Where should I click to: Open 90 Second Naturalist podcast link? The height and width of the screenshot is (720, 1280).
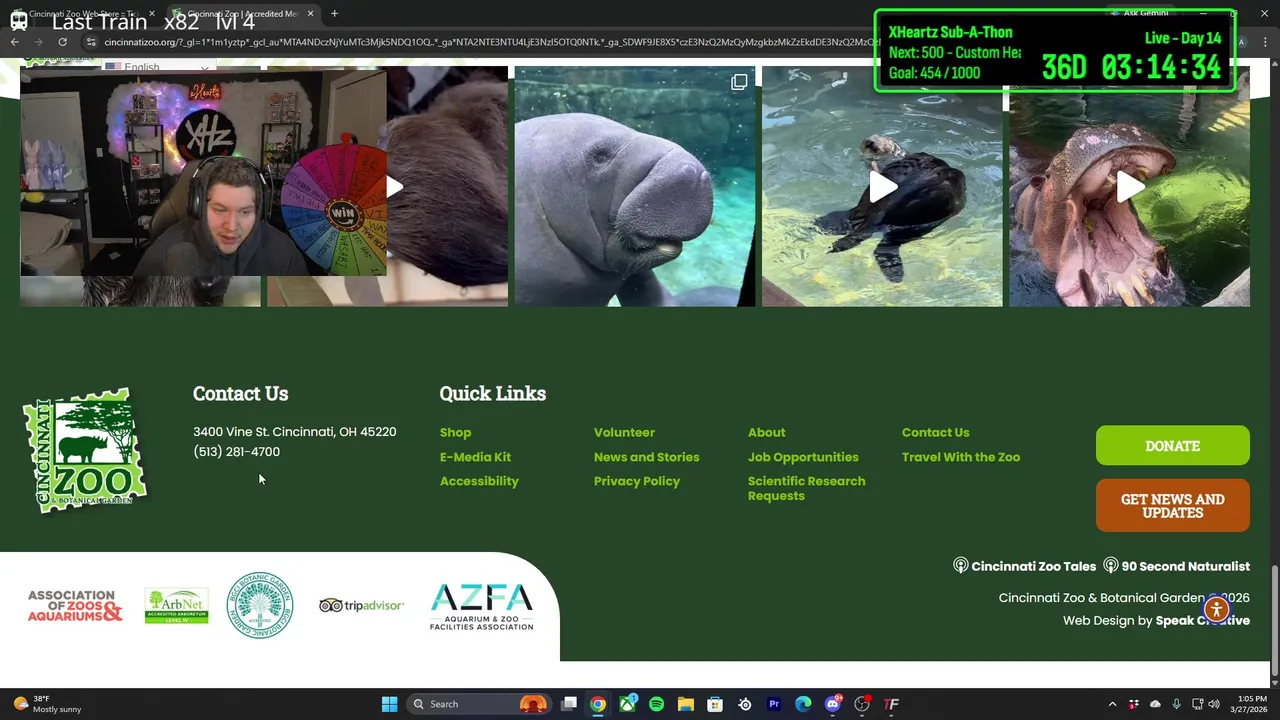click(x=1176, y=566)
